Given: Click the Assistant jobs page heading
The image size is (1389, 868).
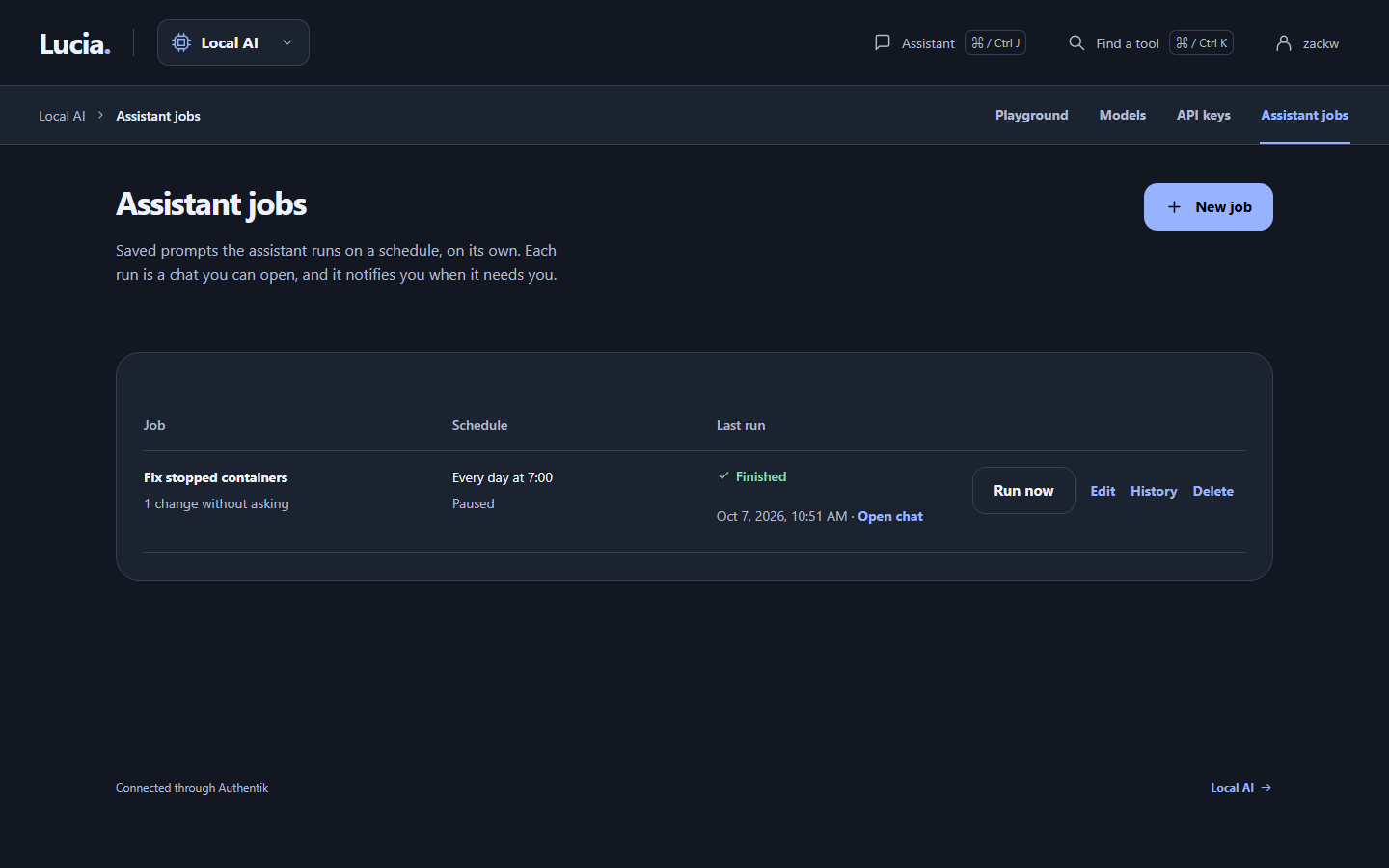Looking at the screenshot, I should click(x=211, y=204).
